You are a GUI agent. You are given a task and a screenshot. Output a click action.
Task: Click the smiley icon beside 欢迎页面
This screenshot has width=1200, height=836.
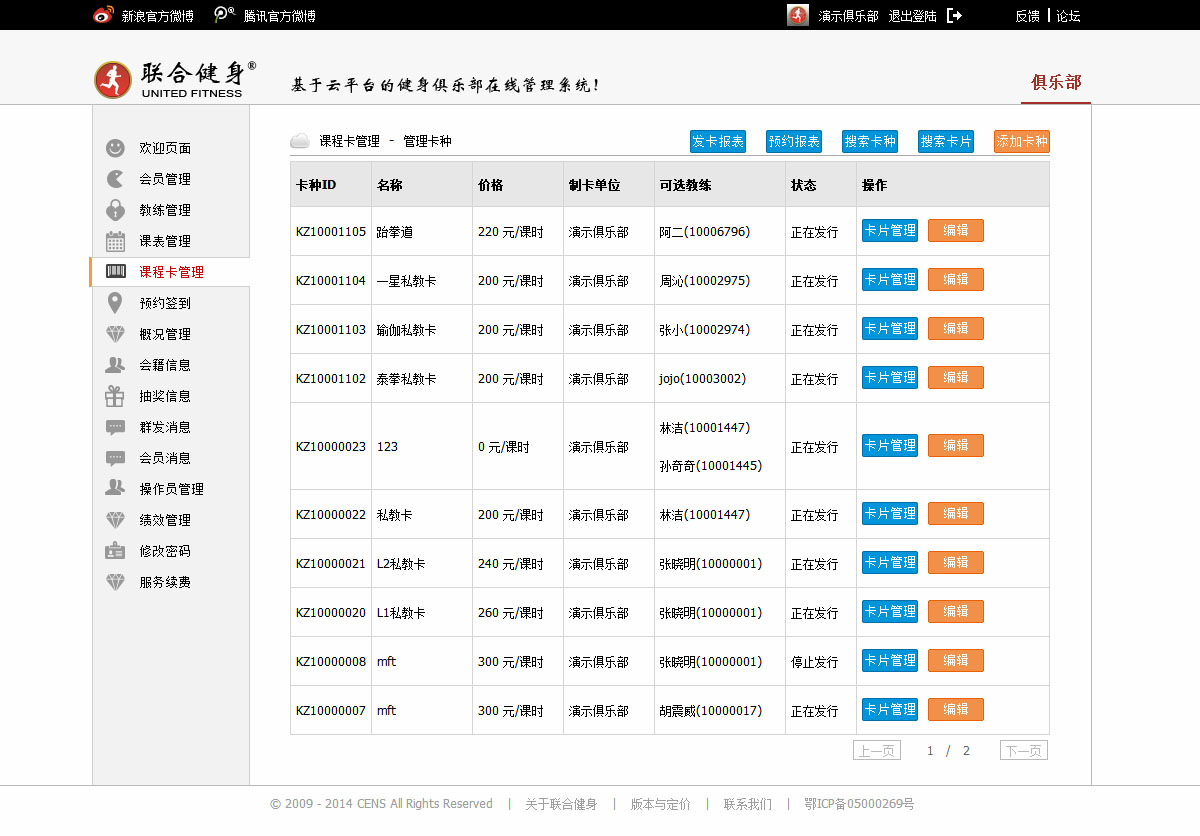116,148
